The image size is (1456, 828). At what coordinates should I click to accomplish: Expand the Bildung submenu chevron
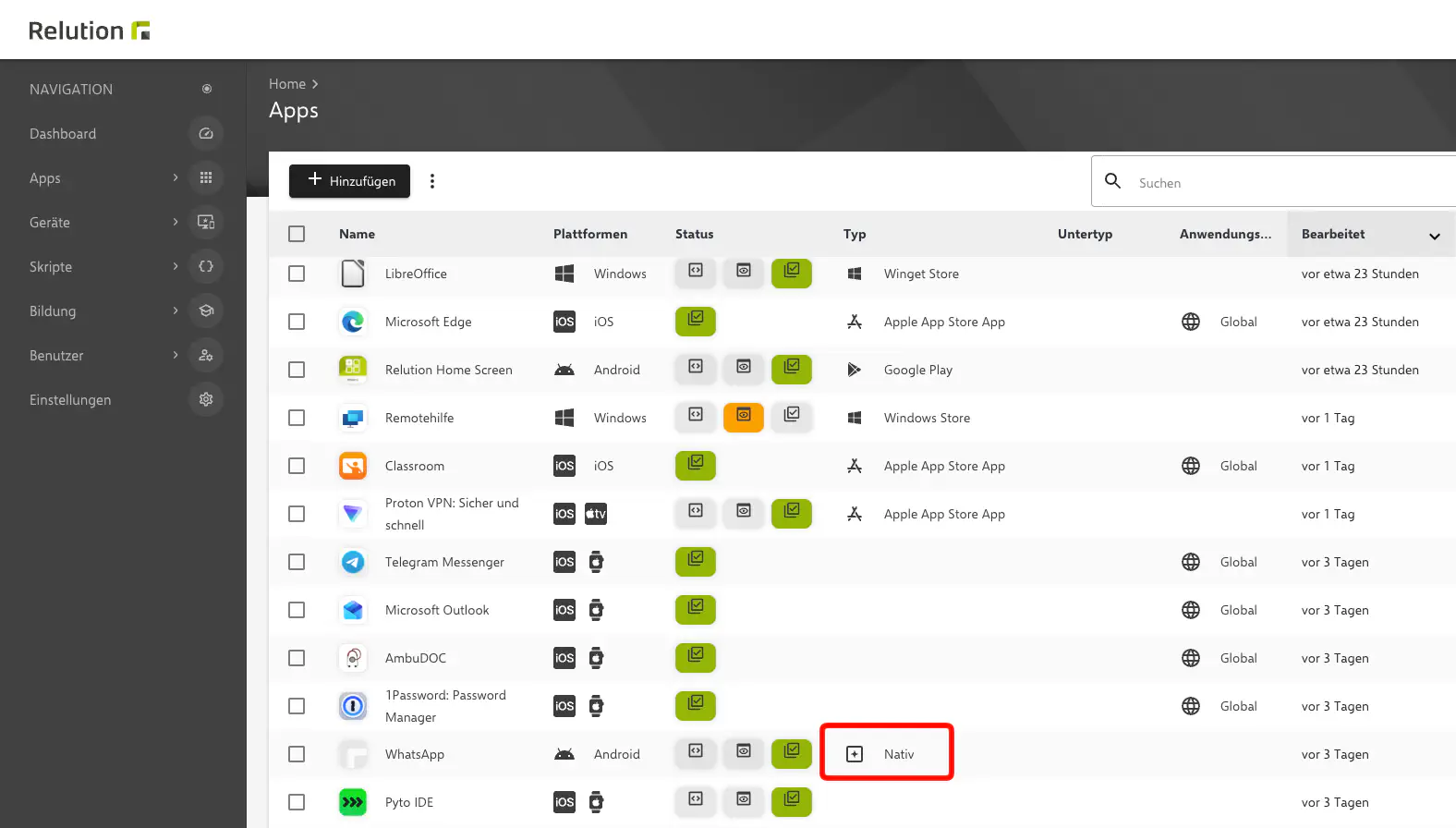pos(176,310)
